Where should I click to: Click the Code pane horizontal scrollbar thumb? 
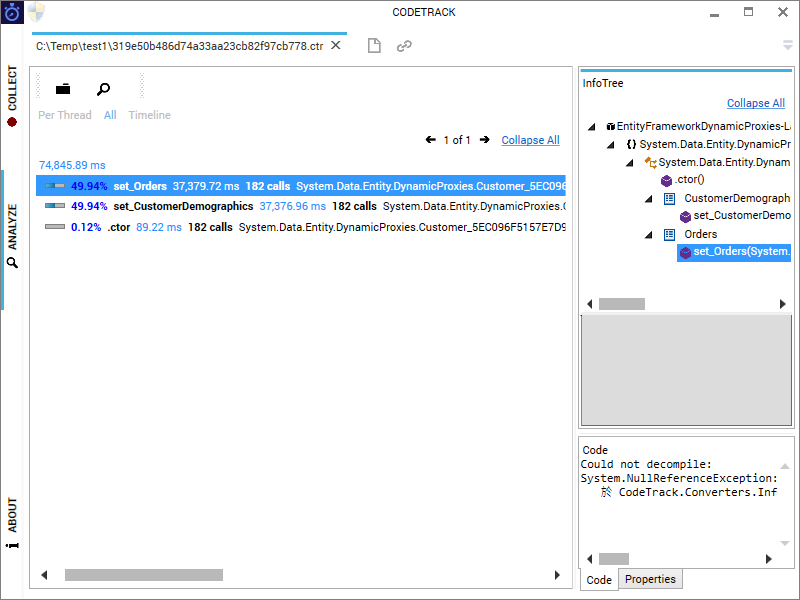[613, 559]
